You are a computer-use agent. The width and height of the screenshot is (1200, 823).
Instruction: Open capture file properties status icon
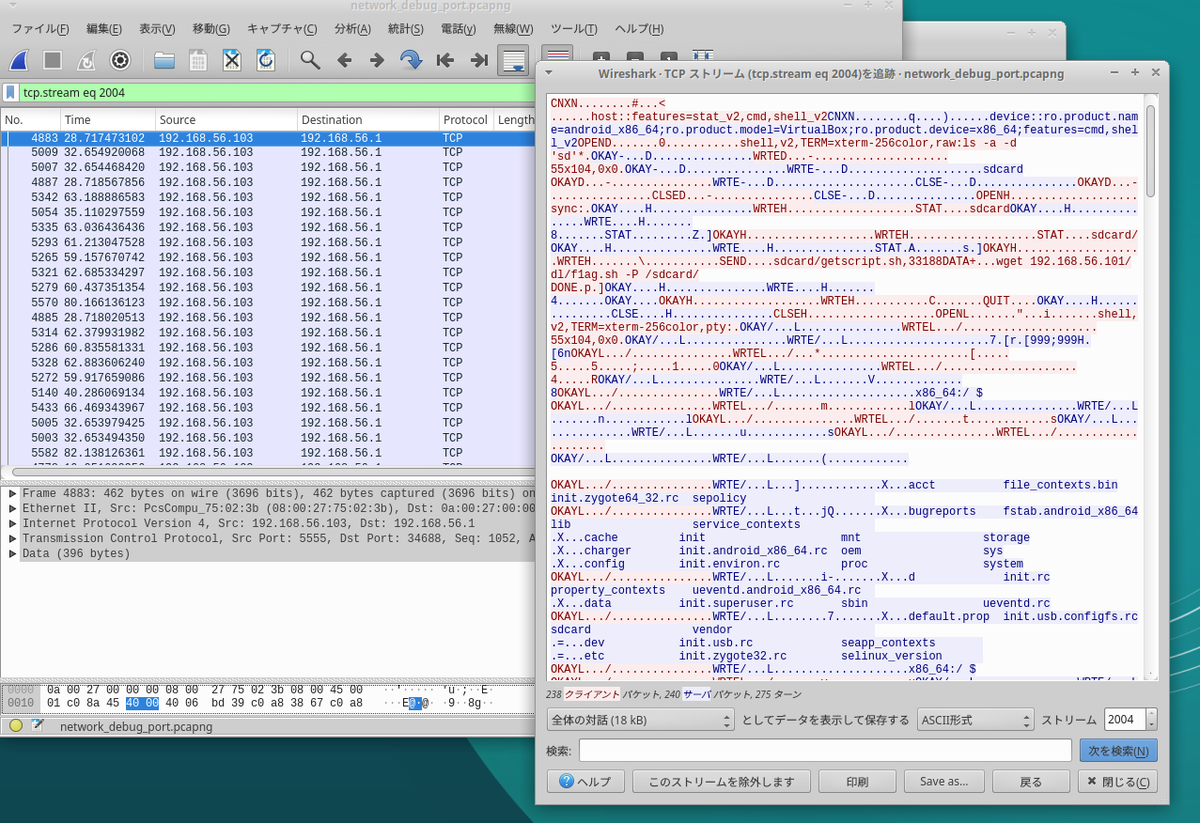[x=38, y=726]
